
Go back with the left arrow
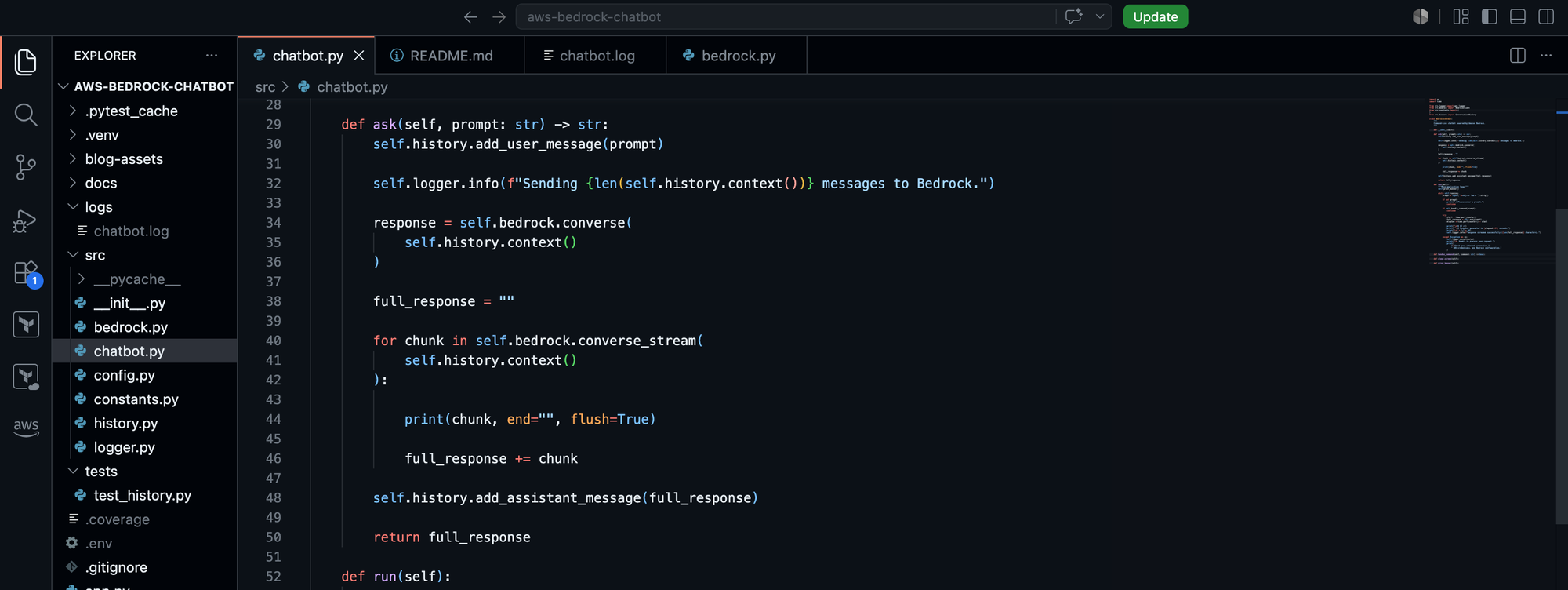click(x=470, y=16)
